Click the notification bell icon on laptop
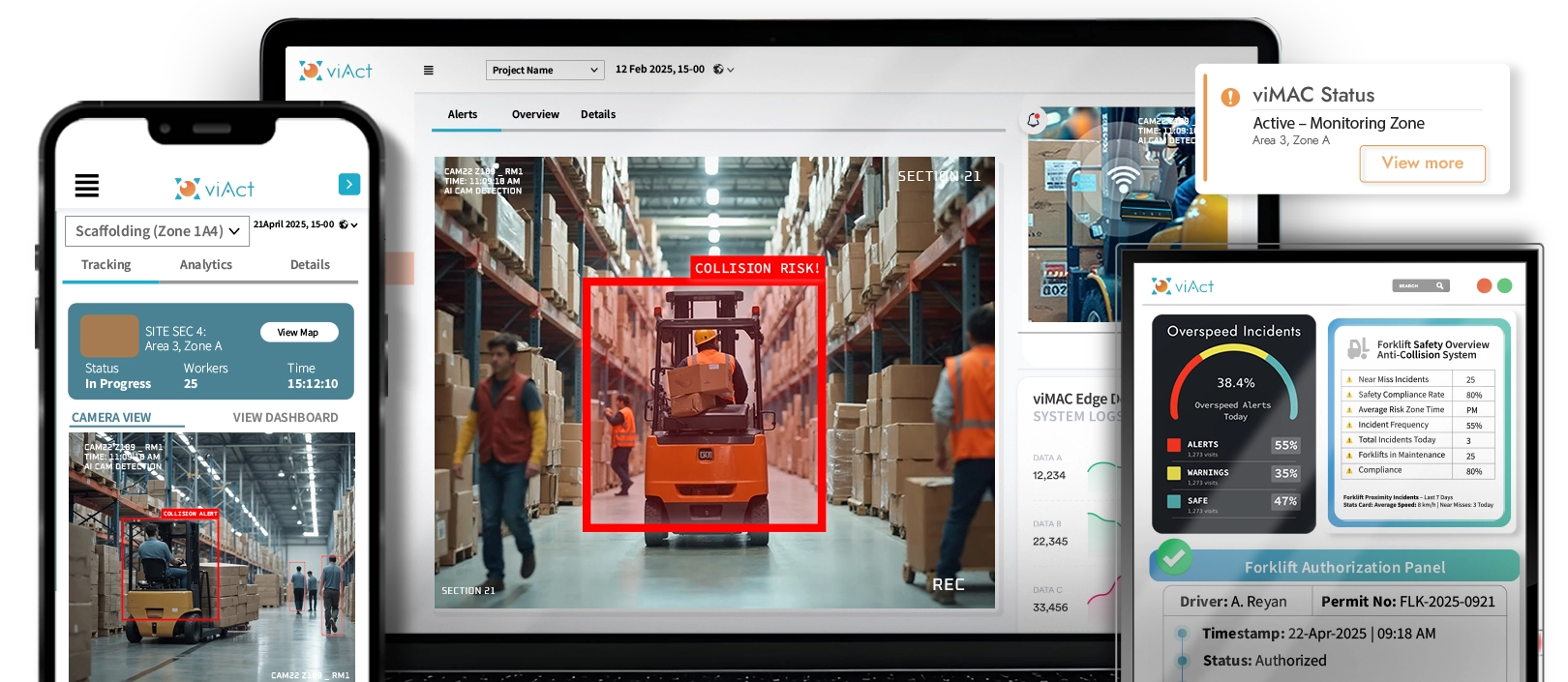Screen dimensions: 1568x682 click(x=1034, y=120)
